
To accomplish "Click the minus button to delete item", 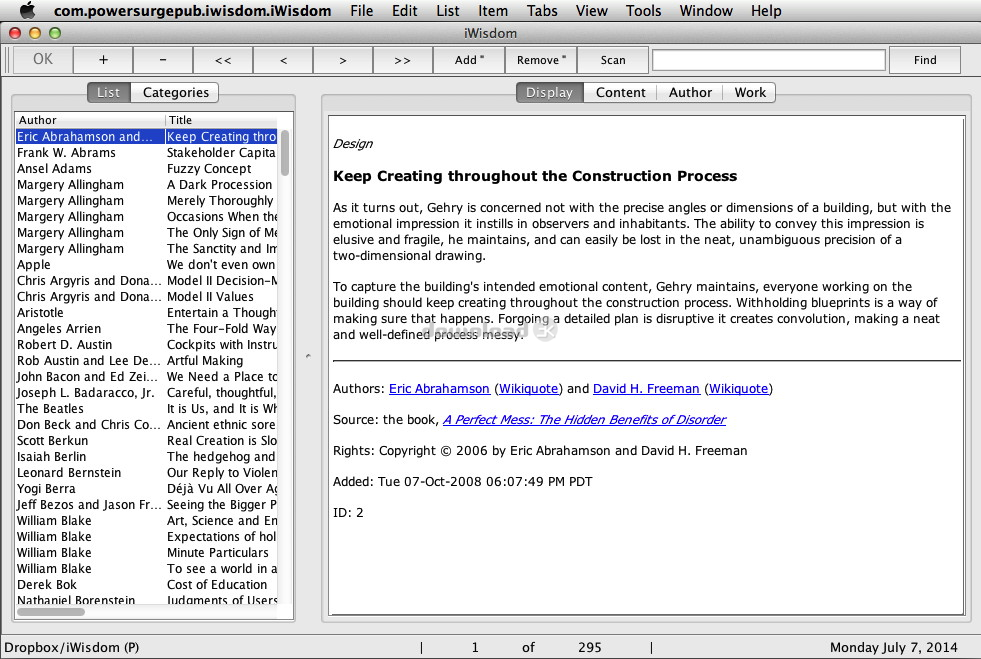I will tap(163, 60).
